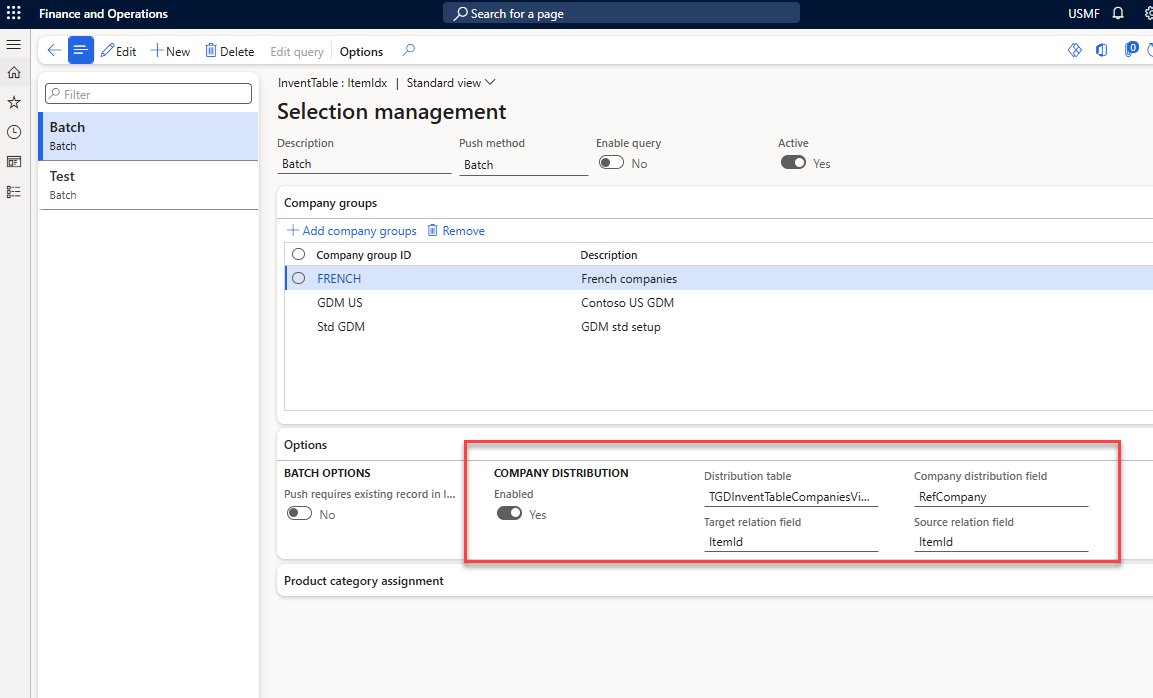Viewport: 1153px width, 698px height.
Task: Toggle the Active switch off
Action: point(793,163)
